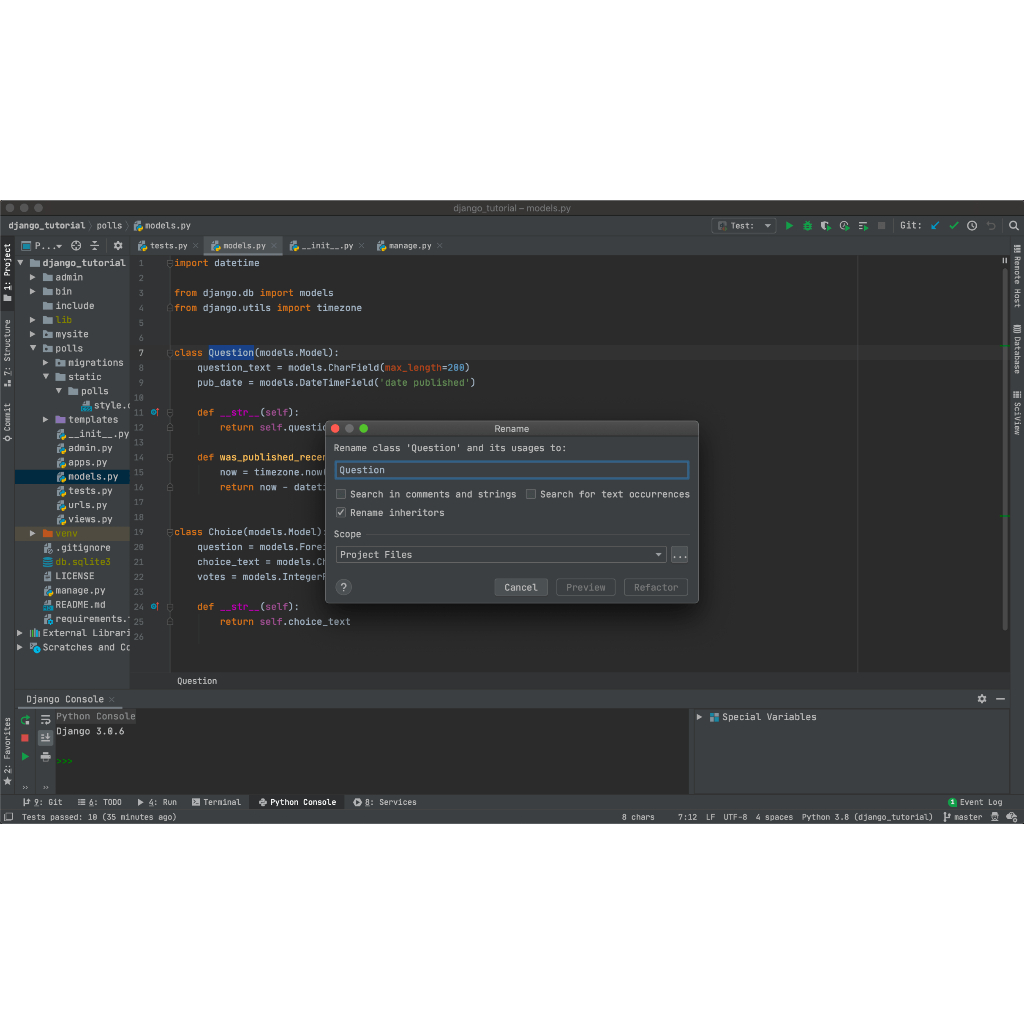Click the scope browse ellipsis button
Screen dimensions: 1024x1024
tap(679, 555)
